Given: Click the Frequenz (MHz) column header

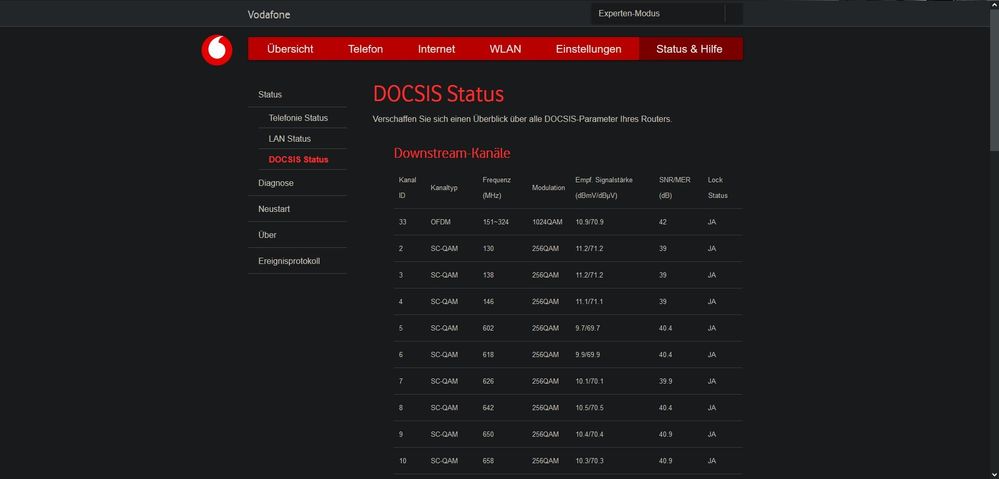Looking at the screenshot, I should tap(497, 188).
